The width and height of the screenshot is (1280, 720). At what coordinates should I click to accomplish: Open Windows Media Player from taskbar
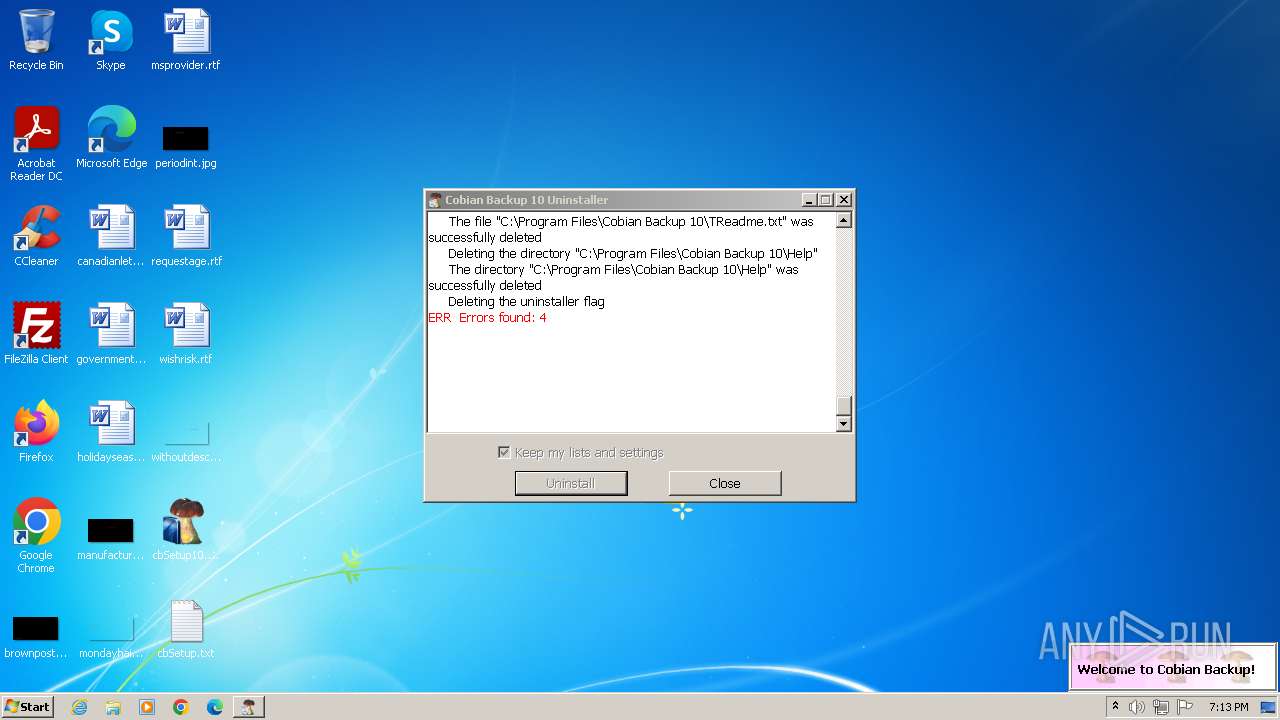point(147,707)
